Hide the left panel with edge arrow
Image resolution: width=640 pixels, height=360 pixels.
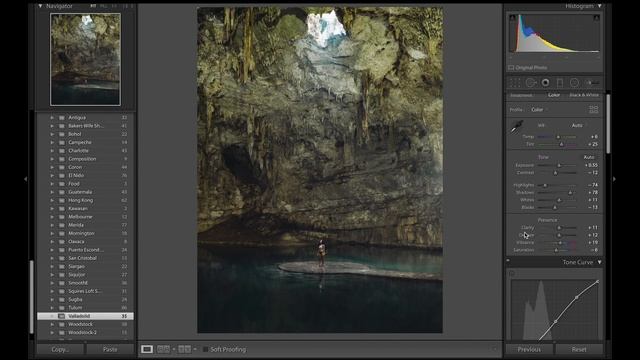tap(25, 179)
